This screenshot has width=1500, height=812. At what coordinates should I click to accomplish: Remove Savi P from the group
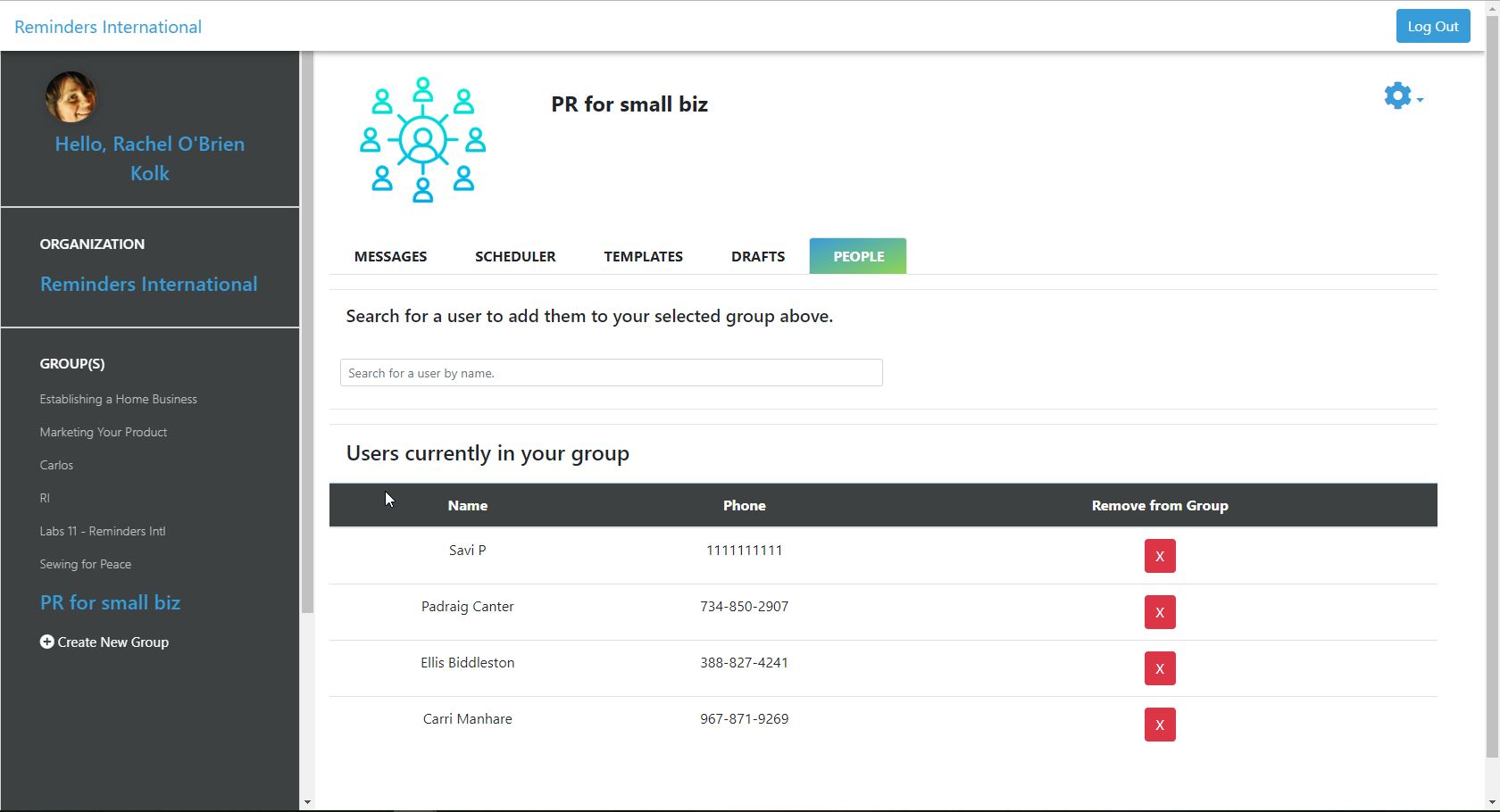coord(1159,555)
